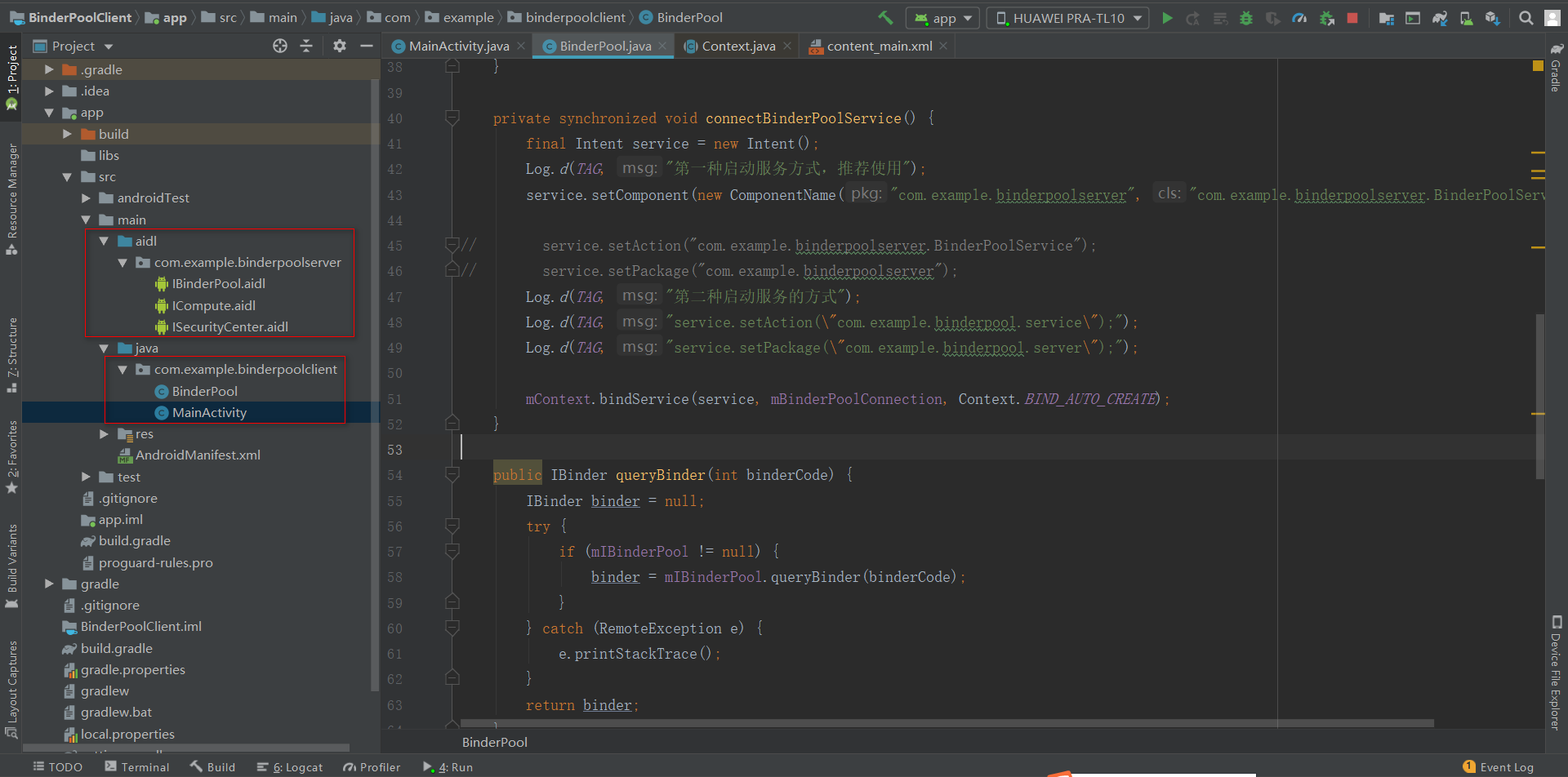Click Attach Debugger to Android Process icon
The height and width of the screenshot is (777, 1568).
coord(1326,18)
